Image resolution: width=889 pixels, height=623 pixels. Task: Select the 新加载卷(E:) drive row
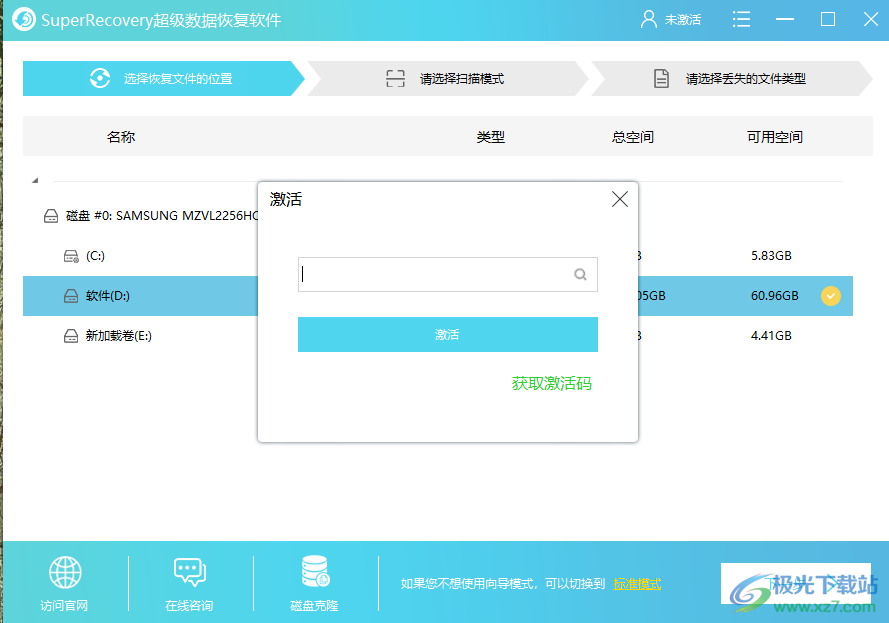point(438,336)
